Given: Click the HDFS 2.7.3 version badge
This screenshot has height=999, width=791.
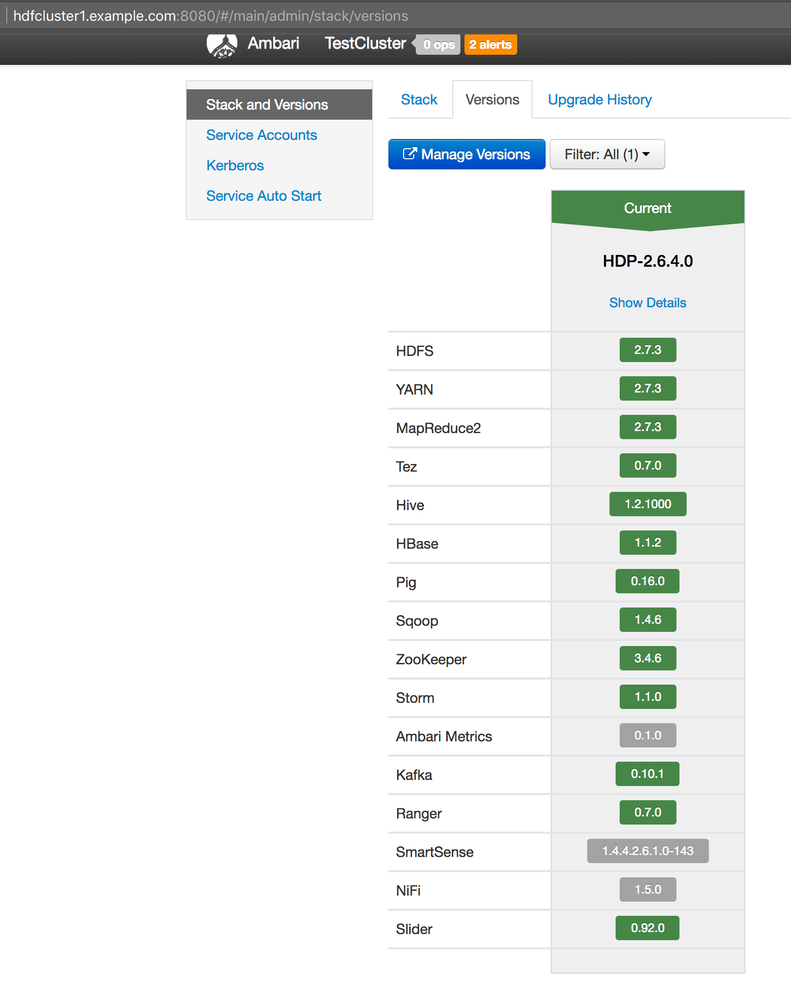Looking at the screenshot, I should pos(648,350).
